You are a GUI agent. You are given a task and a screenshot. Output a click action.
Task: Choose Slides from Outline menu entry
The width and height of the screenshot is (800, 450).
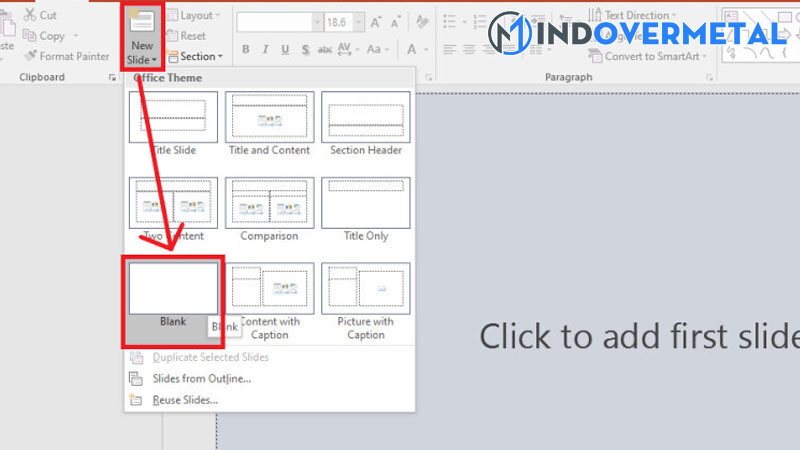click(x=201, y=379)
